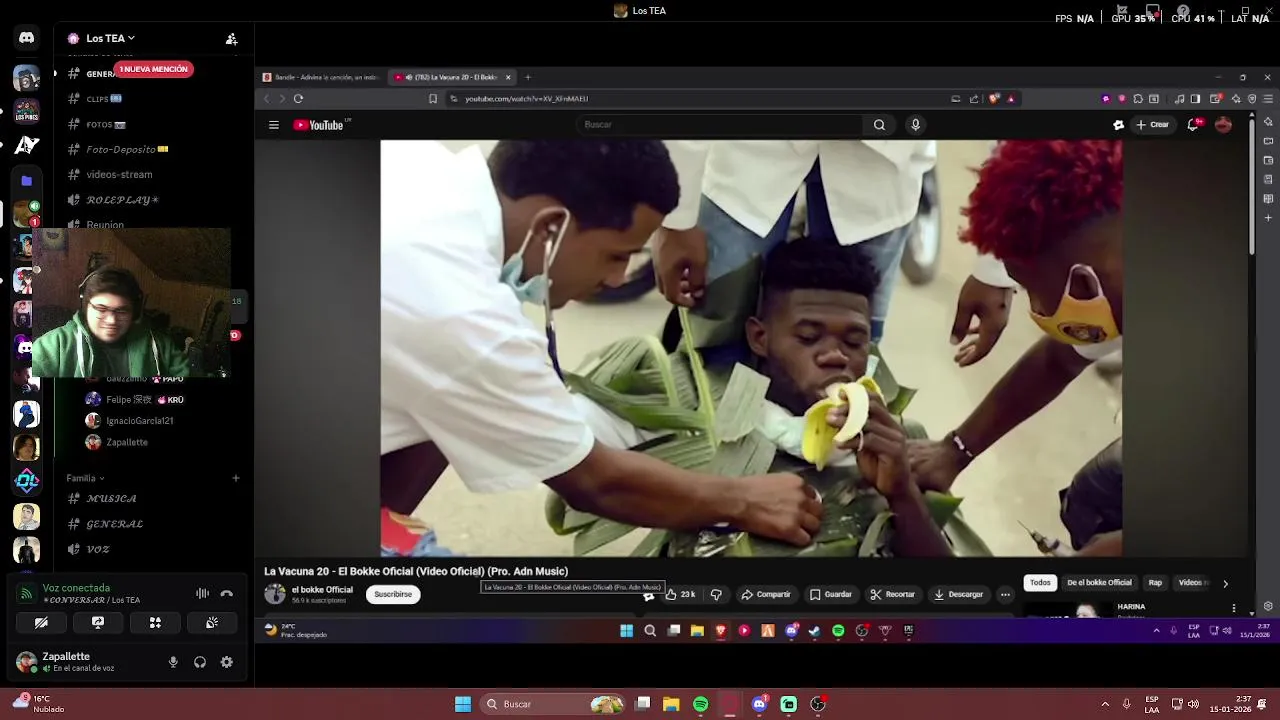Run search with YouTube magnifier button
1280x720 pixels.
tap(879, 124)
